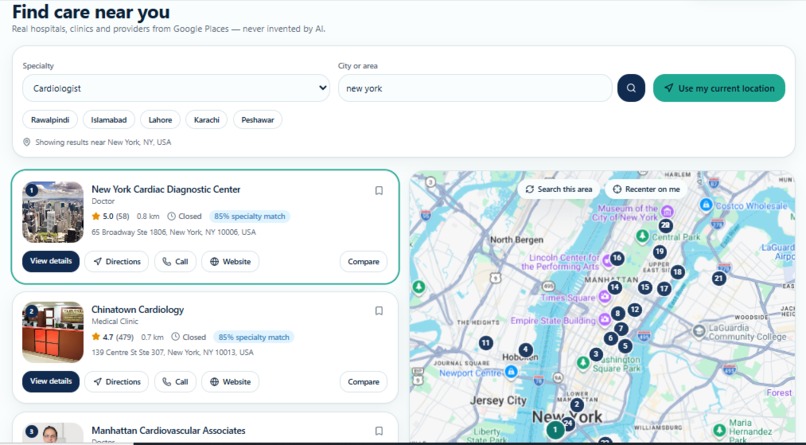This screenshot has width=806, height=445.
Task: Compare Chinatown Cardiology
Action: (363, 382)
